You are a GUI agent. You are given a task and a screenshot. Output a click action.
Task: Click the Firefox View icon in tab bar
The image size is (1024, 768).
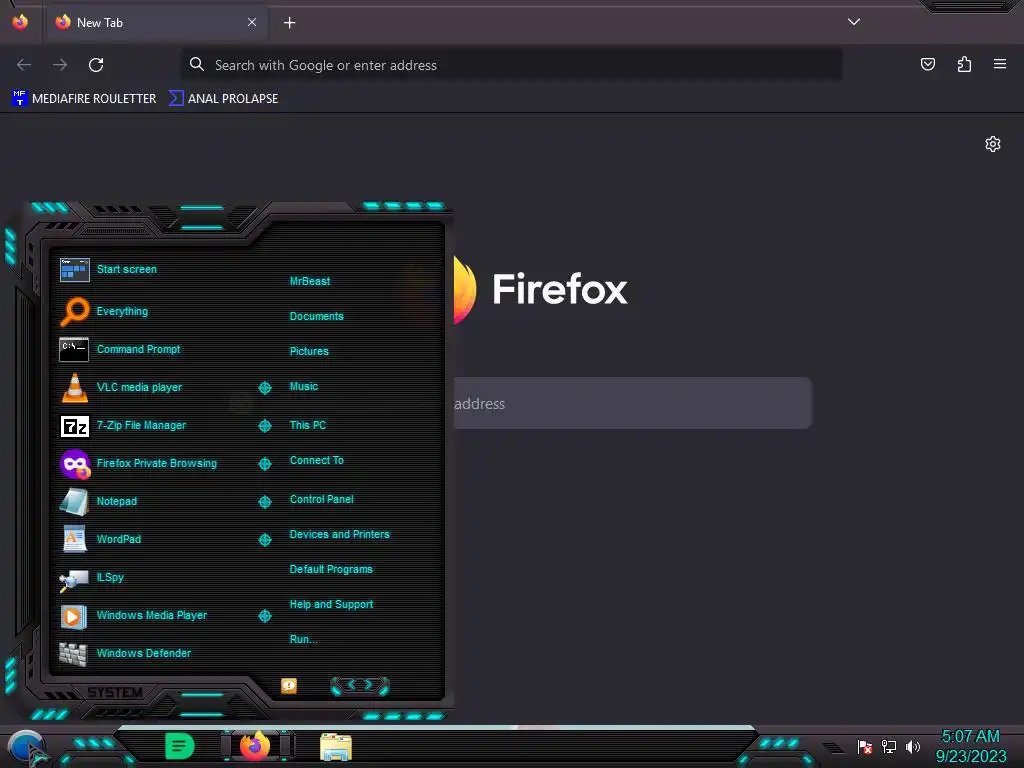[20, 22]
